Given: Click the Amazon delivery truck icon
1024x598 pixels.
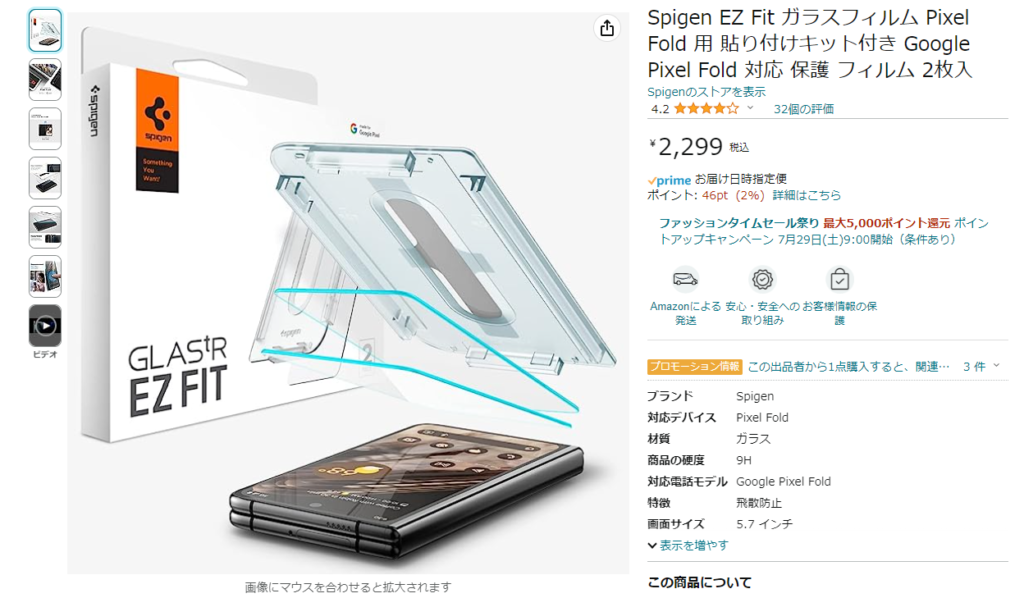Looking at the screenshot, I should 685,279.
